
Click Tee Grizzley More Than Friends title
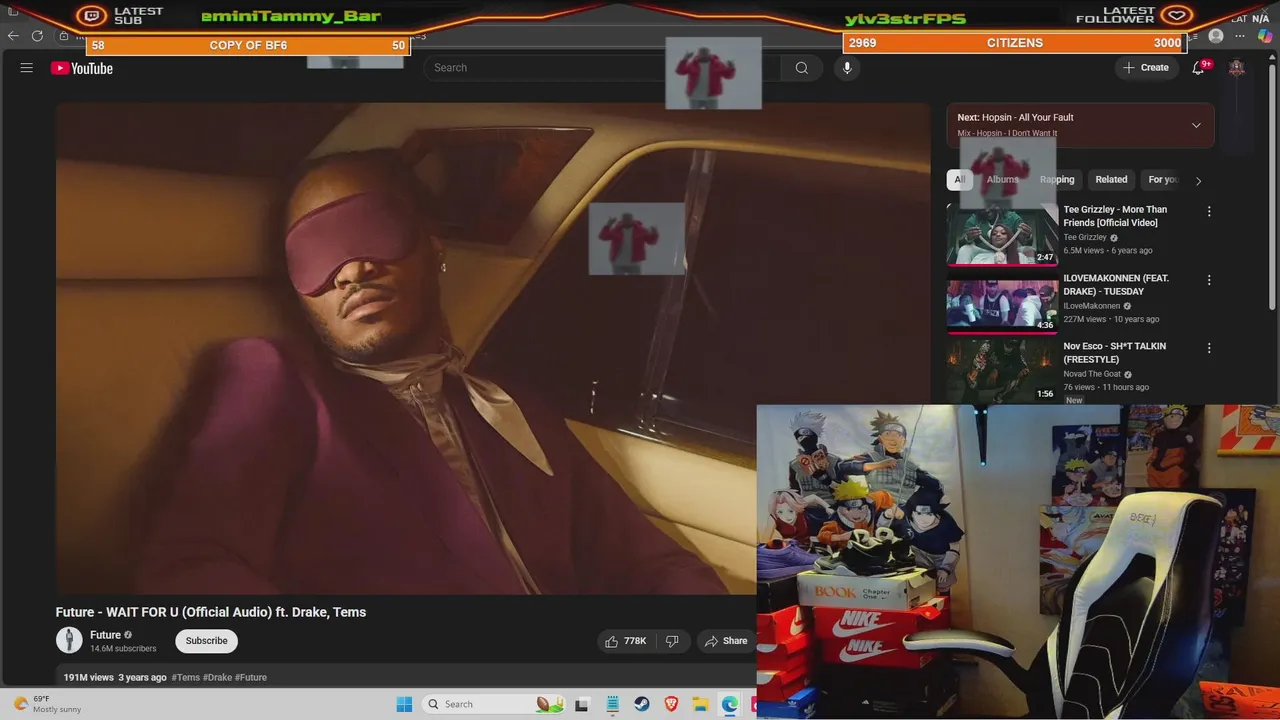[1115, 216]
